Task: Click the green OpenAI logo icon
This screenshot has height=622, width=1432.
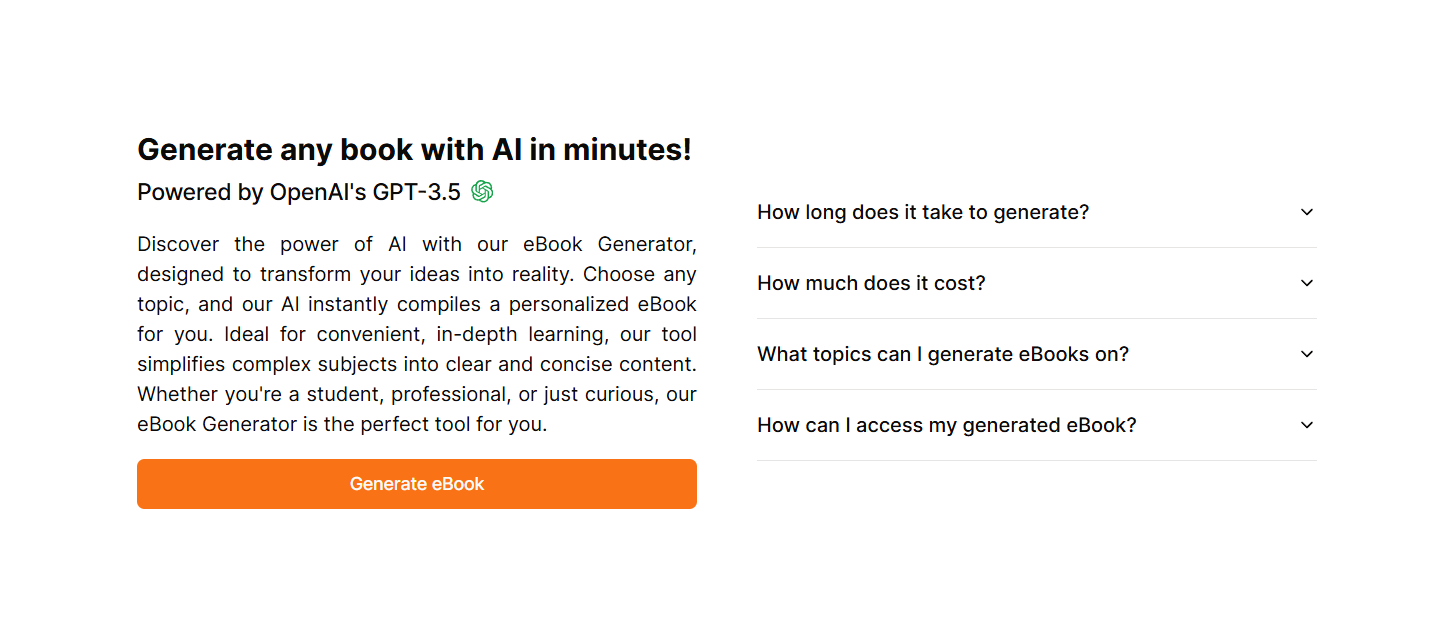Action: (x=482, y=191)
